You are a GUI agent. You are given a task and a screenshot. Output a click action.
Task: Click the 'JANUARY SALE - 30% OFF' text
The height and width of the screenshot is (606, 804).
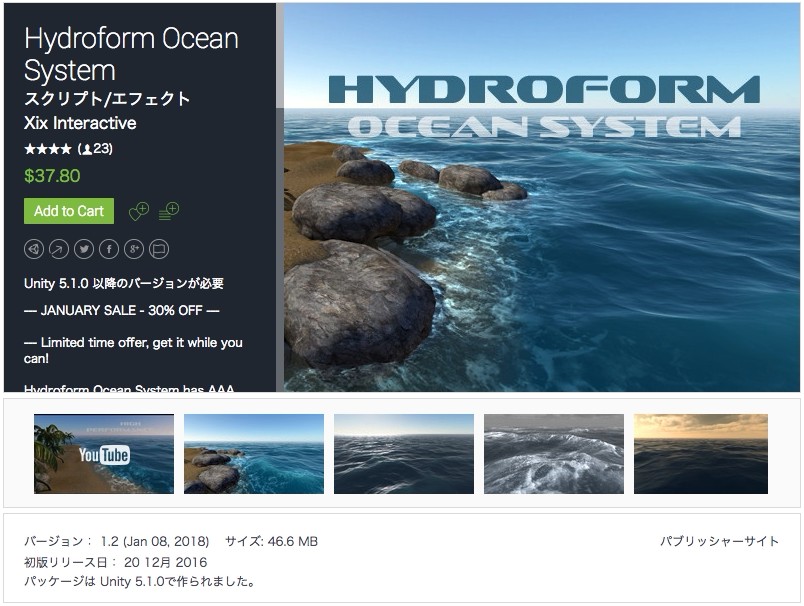click(122, 310)
